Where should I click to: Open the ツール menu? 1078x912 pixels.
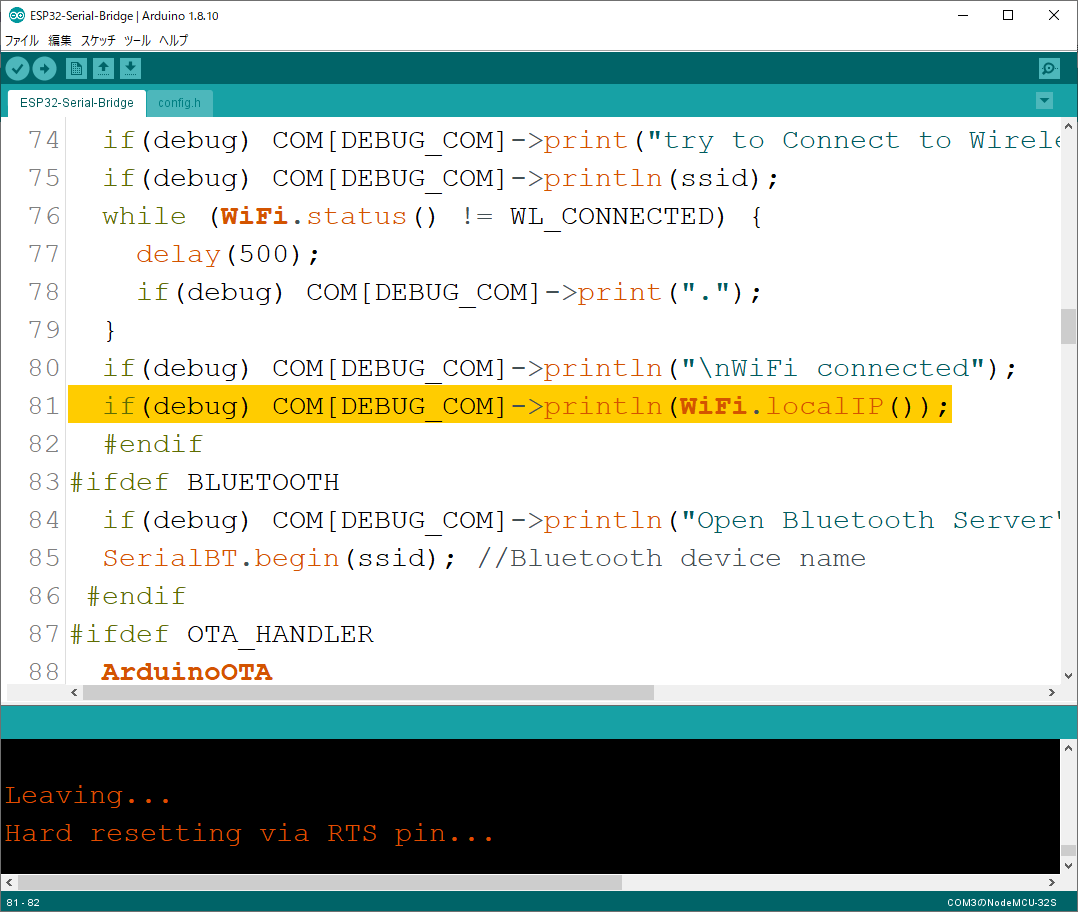pos(137,41)
